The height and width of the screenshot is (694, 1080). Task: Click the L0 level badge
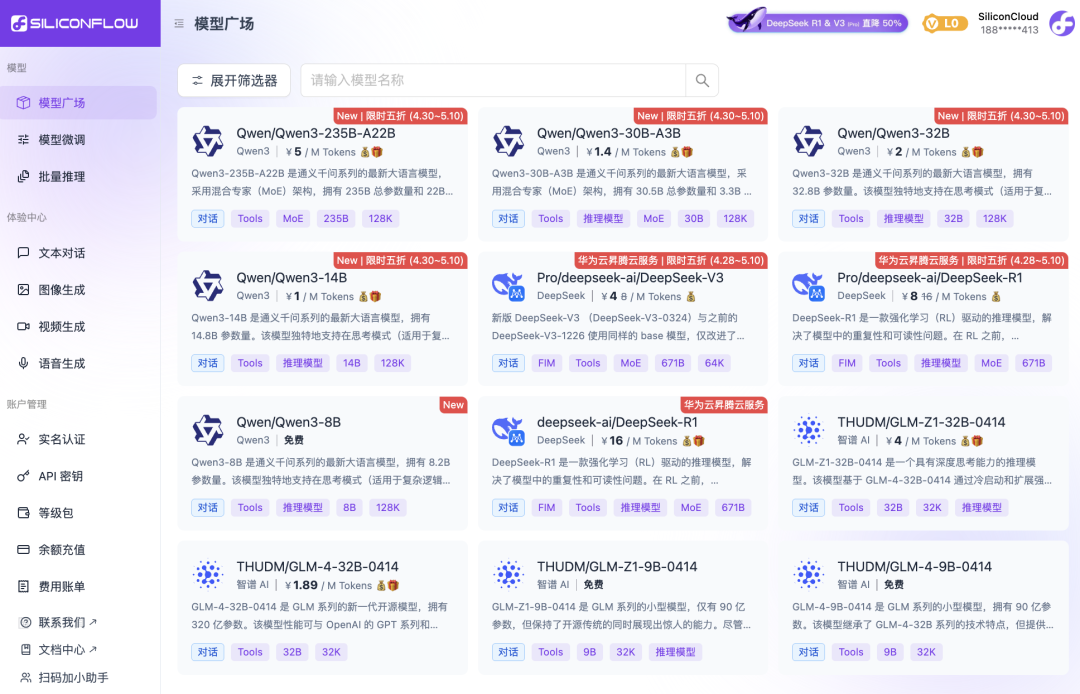(x=944, y=23)
